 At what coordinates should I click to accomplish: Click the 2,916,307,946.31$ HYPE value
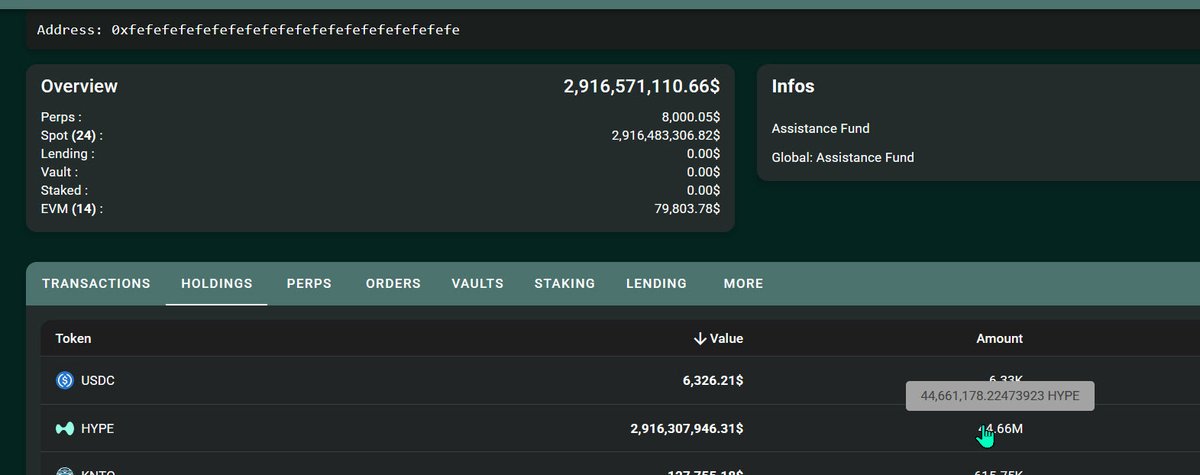[x=687, y=428]
